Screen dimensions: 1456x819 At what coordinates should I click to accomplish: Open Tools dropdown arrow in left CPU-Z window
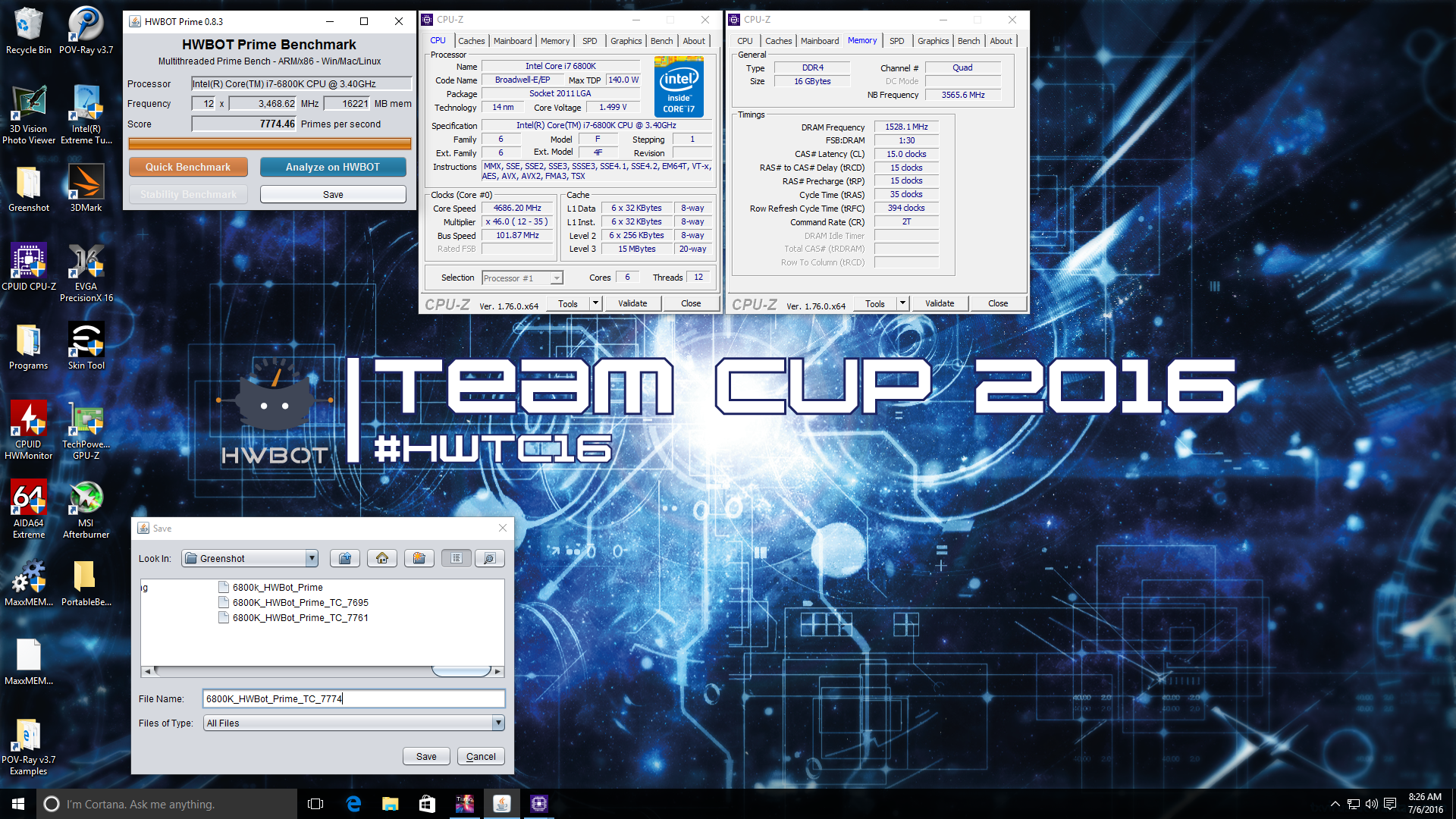click(595, 303)
